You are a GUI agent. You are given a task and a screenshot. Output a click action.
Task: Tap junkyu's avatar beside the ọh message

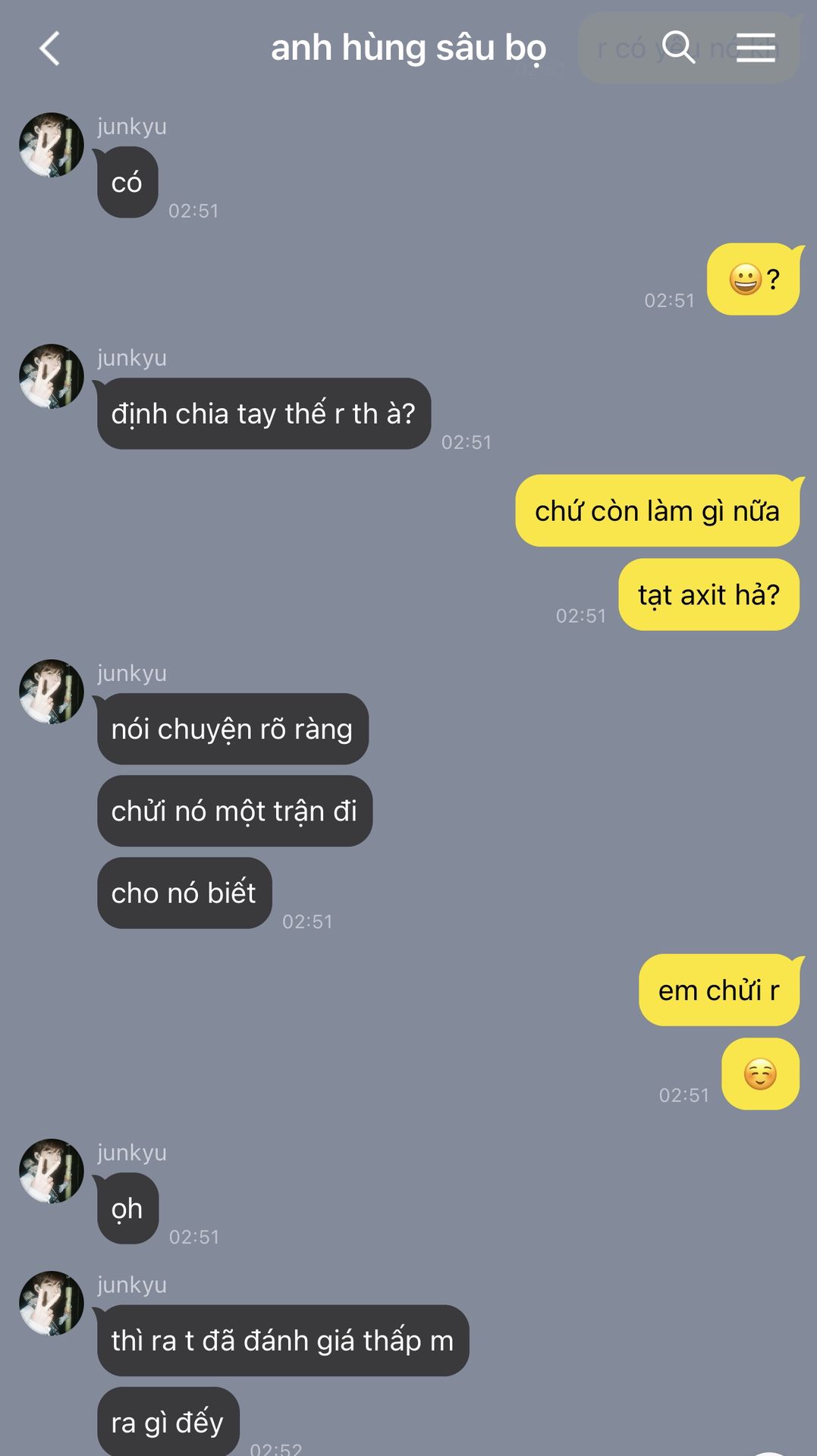coord(52,1171)
